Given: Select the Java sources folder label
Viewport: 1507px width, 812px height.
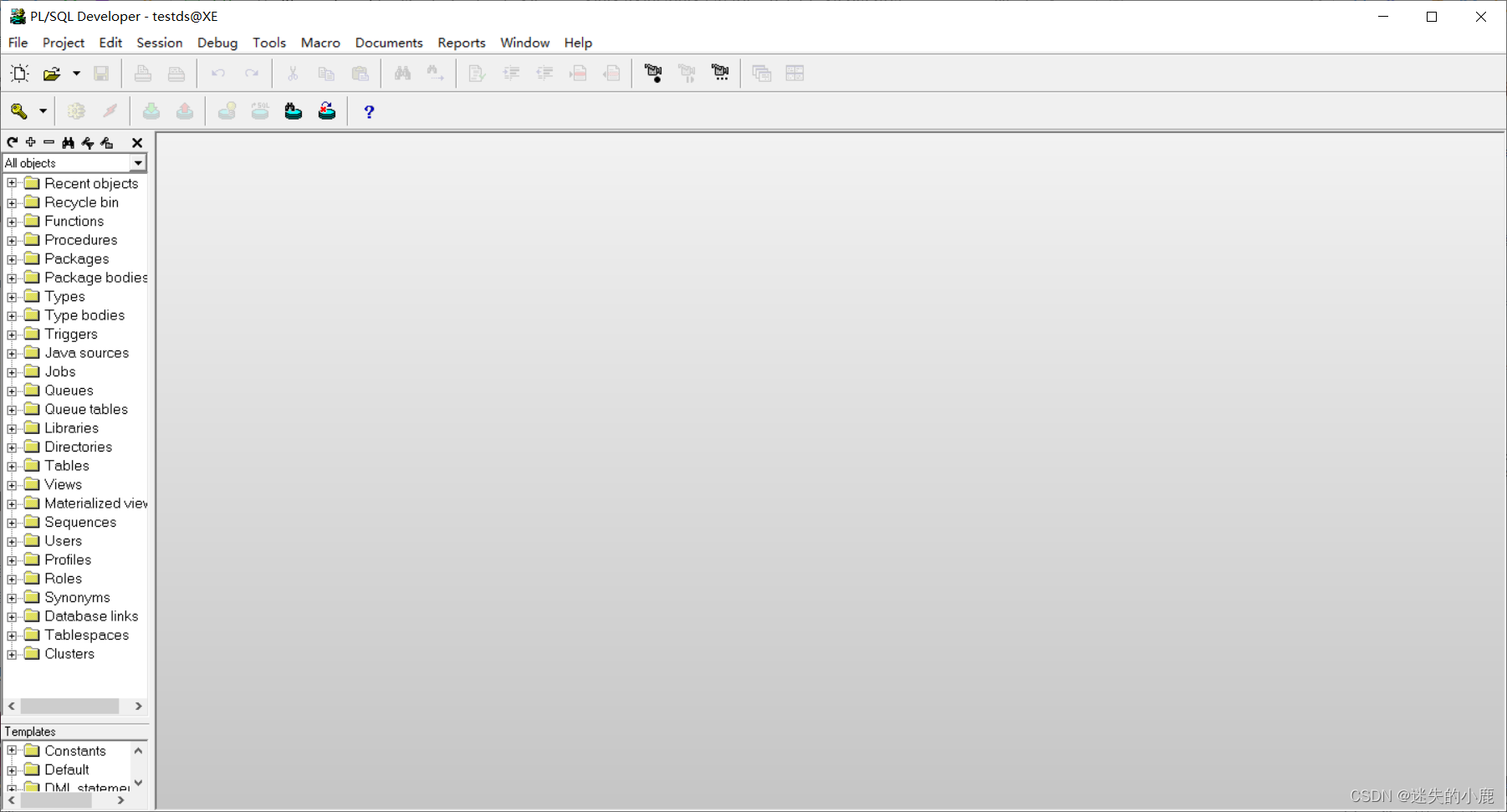Looking at the screenshot, I should pos(87,353).
